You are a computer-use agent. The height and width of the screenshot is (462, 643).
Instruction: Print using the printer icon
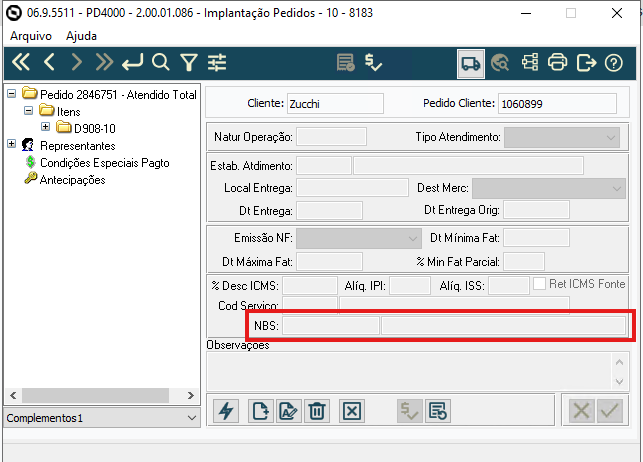click(x=558, y=63)
